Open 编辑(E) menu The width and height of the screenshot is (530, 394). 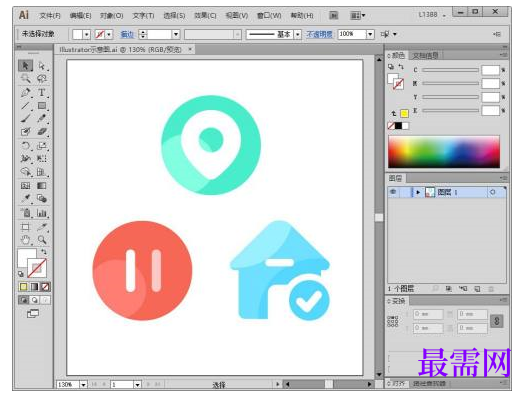pyautogui.click(x=80, y=16)
